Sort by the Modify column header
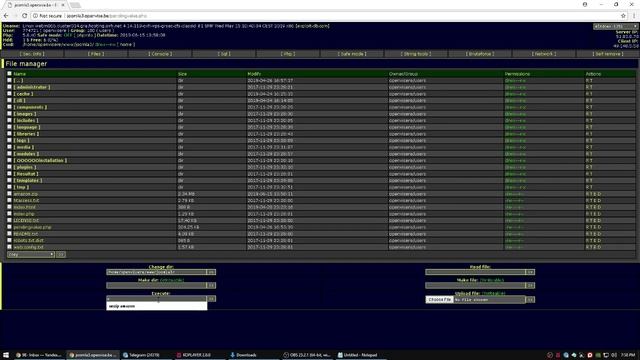The width and height of the screenshot is (640, 360). click(254, 74)
